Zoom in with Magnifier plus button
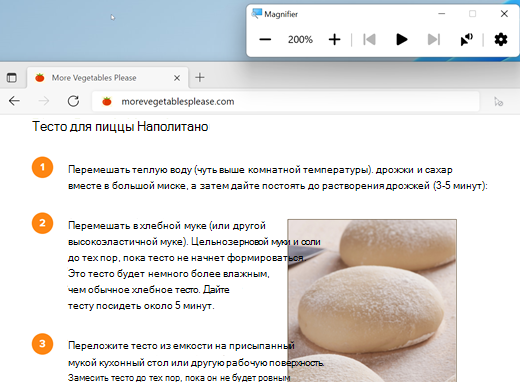This screenshot has width=520, height=382. point(334,40)
